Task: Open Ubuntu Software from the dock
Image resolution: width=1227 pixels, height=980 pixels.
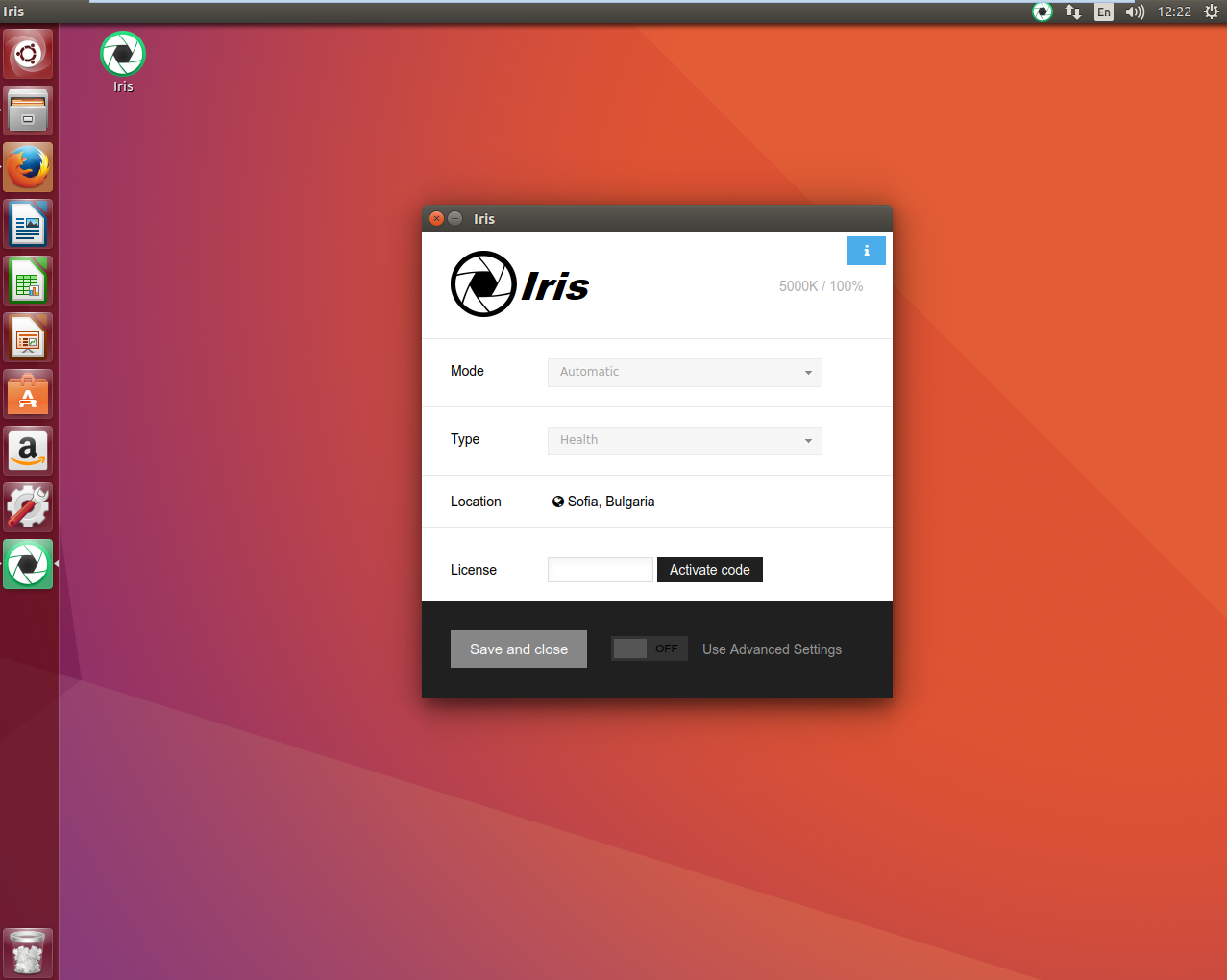Action: click(28, 394)
